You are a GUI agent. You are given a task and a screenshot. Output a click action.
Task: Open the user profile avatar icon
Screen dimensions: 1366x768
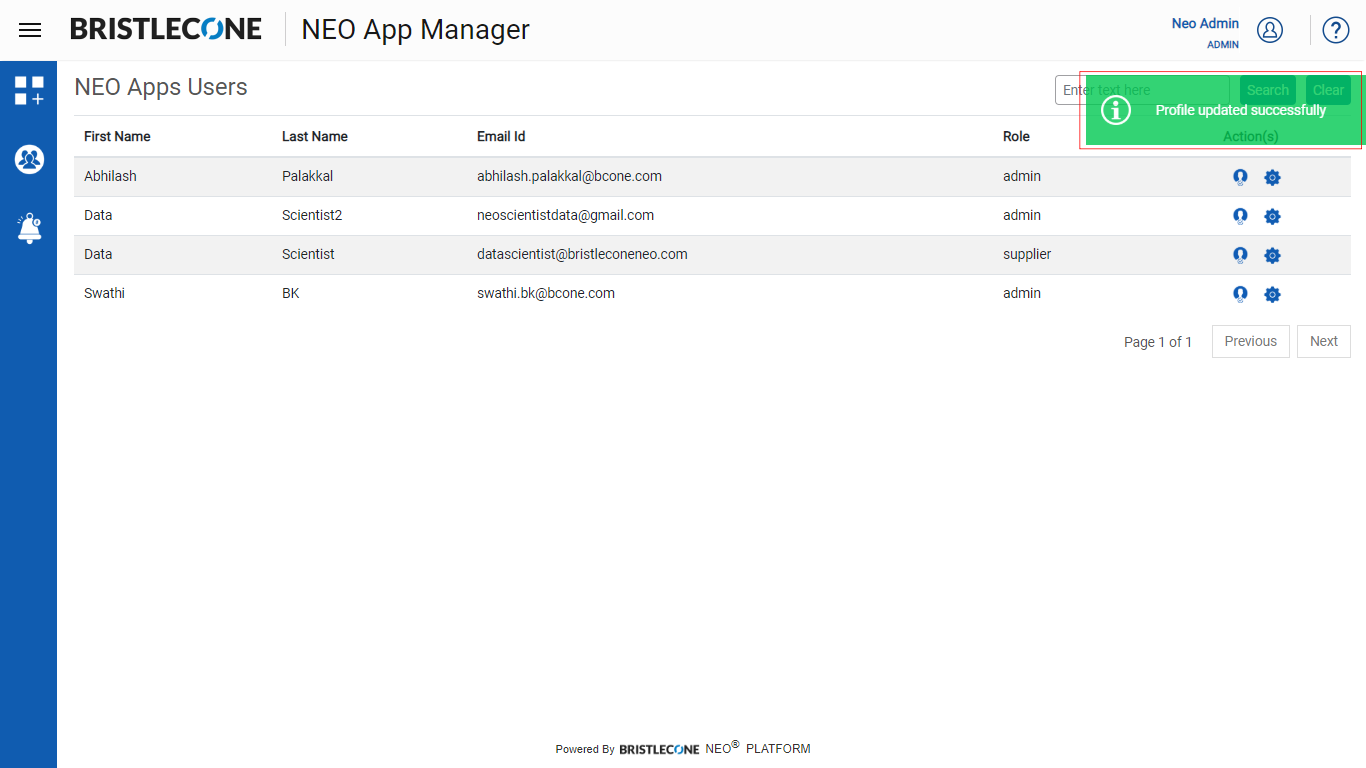(x=1270, y=30)
